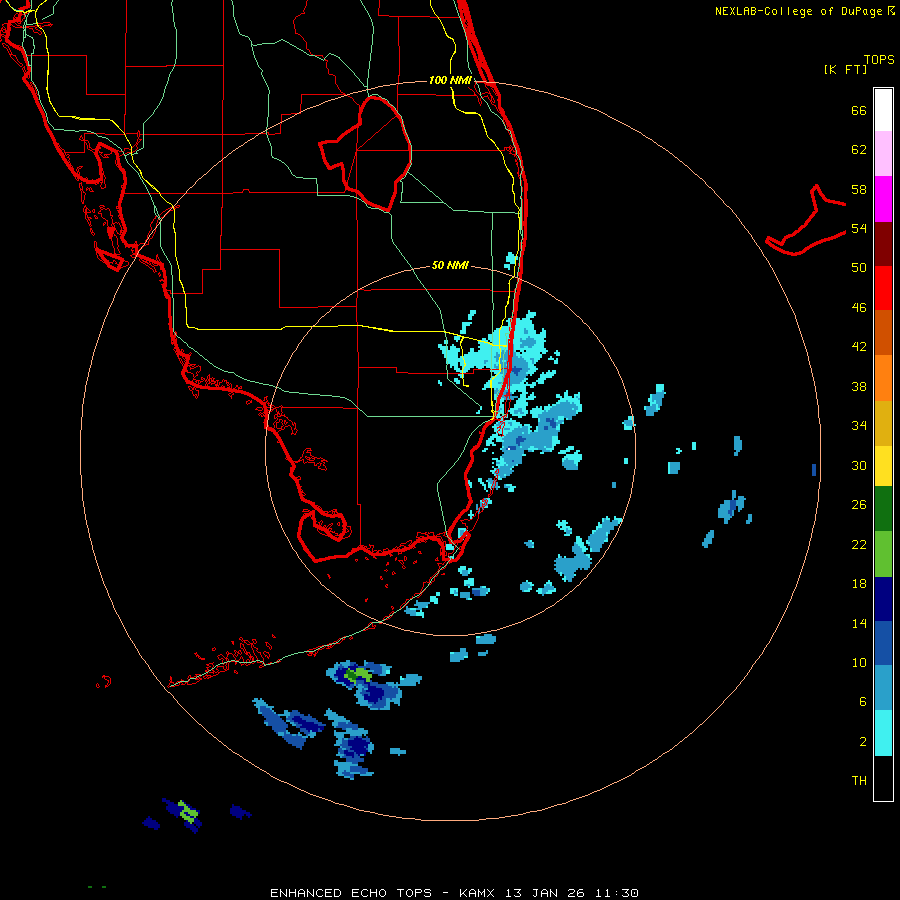Click the 10 value on the scale
This screenshot has width=900, height=900.
(x=859, y=663)
